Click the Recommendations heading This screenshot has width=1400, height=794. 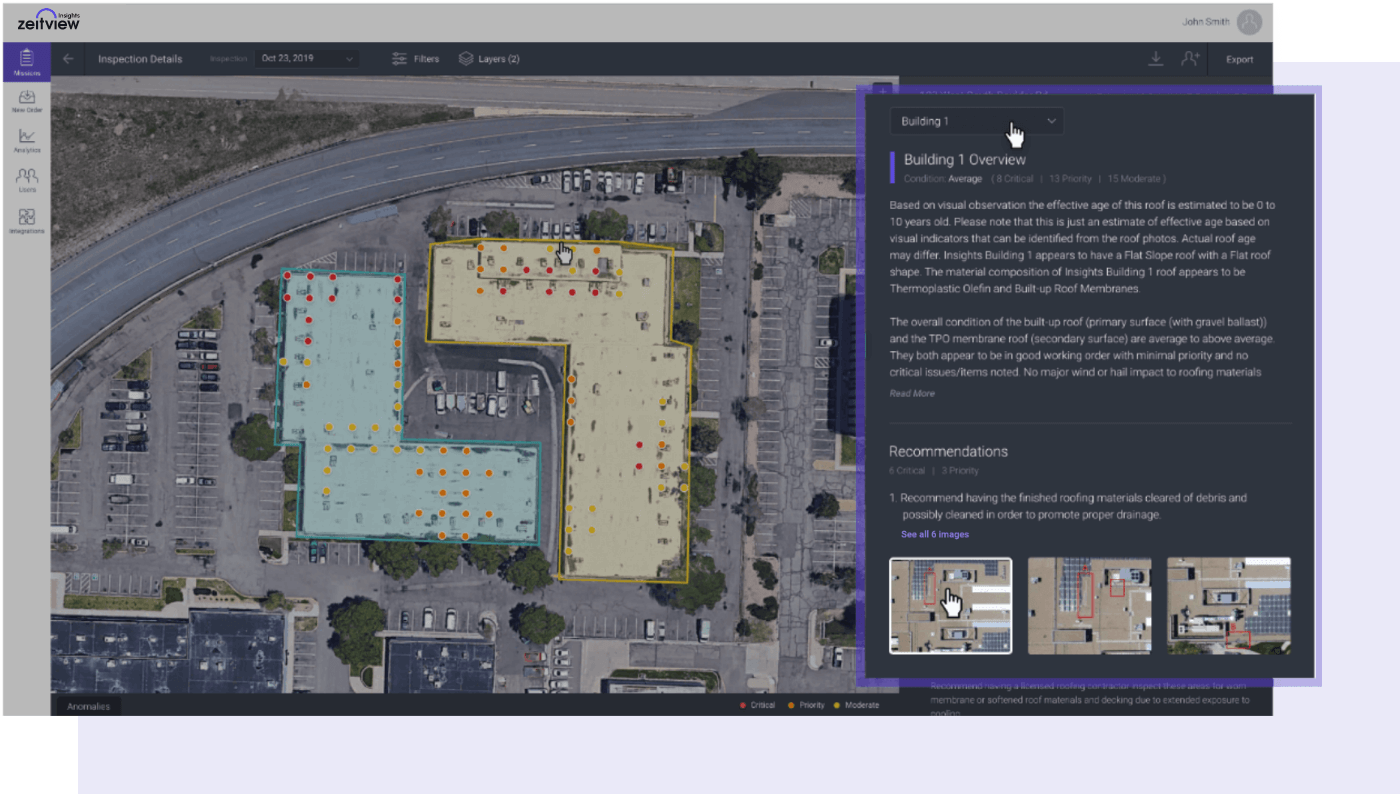pos(948,452)
